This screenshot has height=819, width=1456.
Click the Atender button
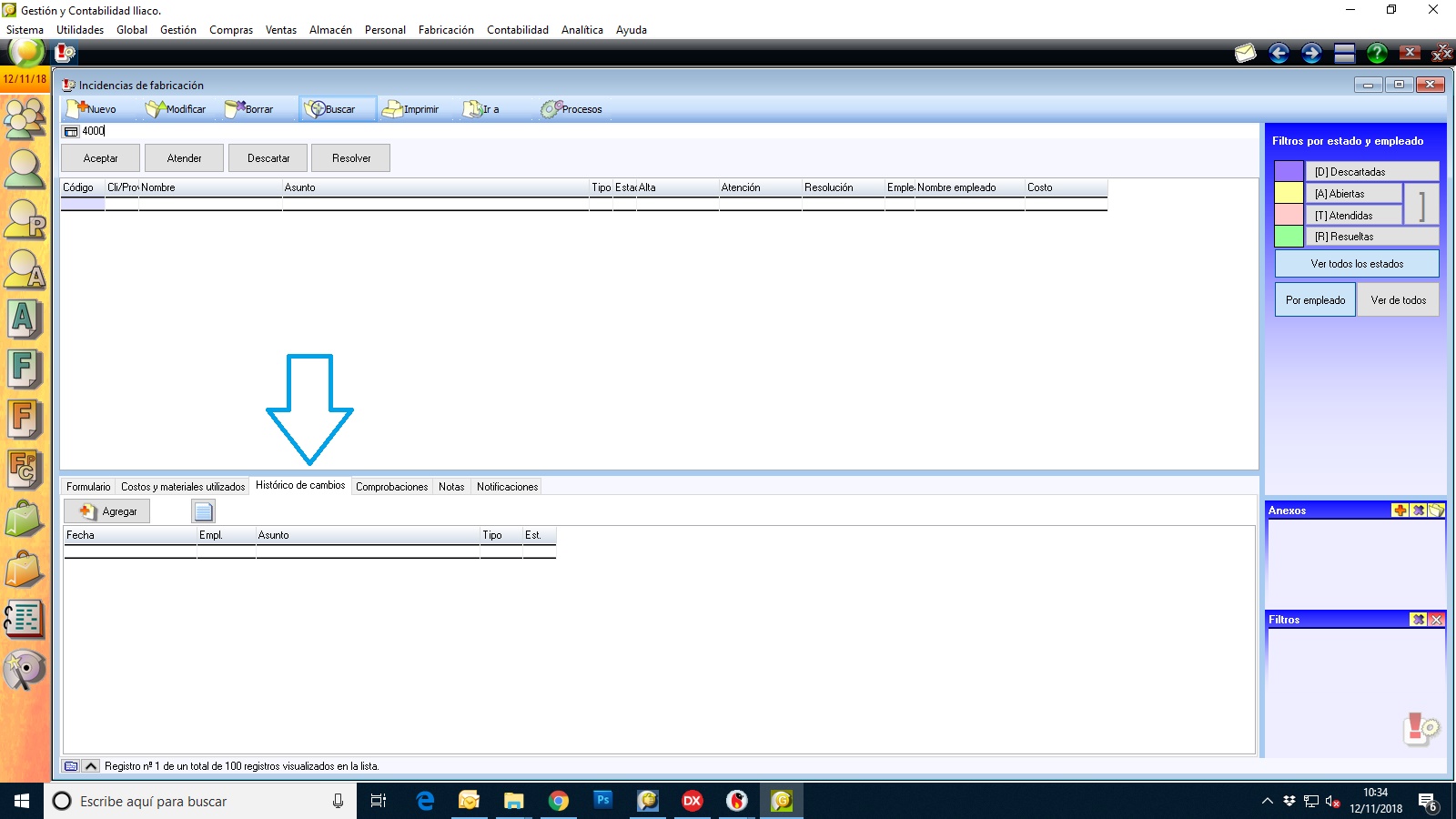click(184, 158)
